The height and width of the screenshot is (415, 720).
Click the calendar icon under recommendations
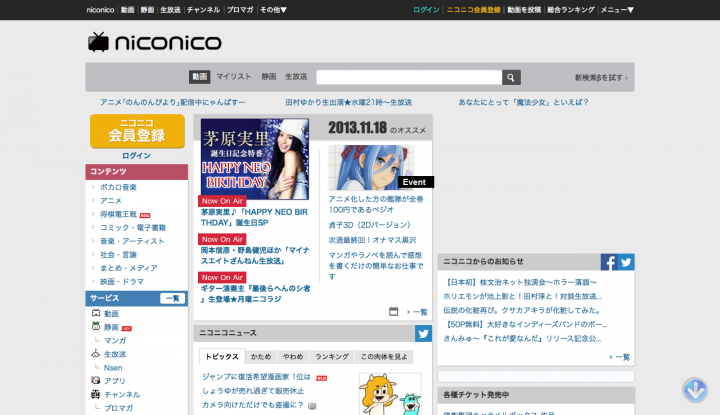pyautogui.click(x=394, y=311)
